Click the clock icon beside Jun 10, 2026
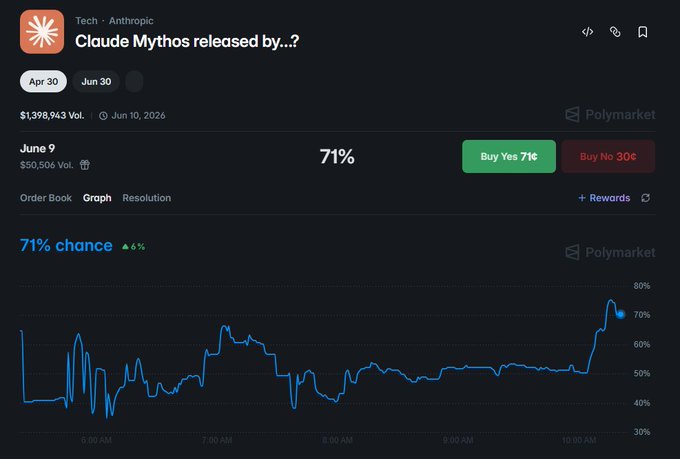 click(x=103, y=116)
